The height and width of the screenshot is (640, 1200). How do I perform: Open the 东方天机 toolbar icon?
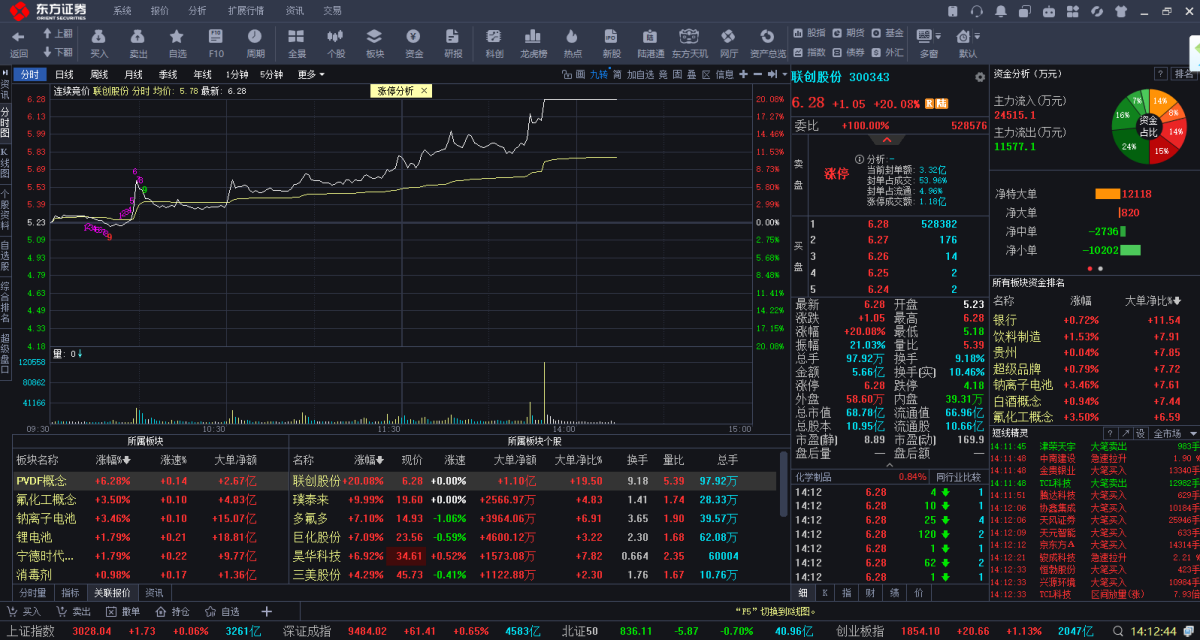(x=690, y=42)
